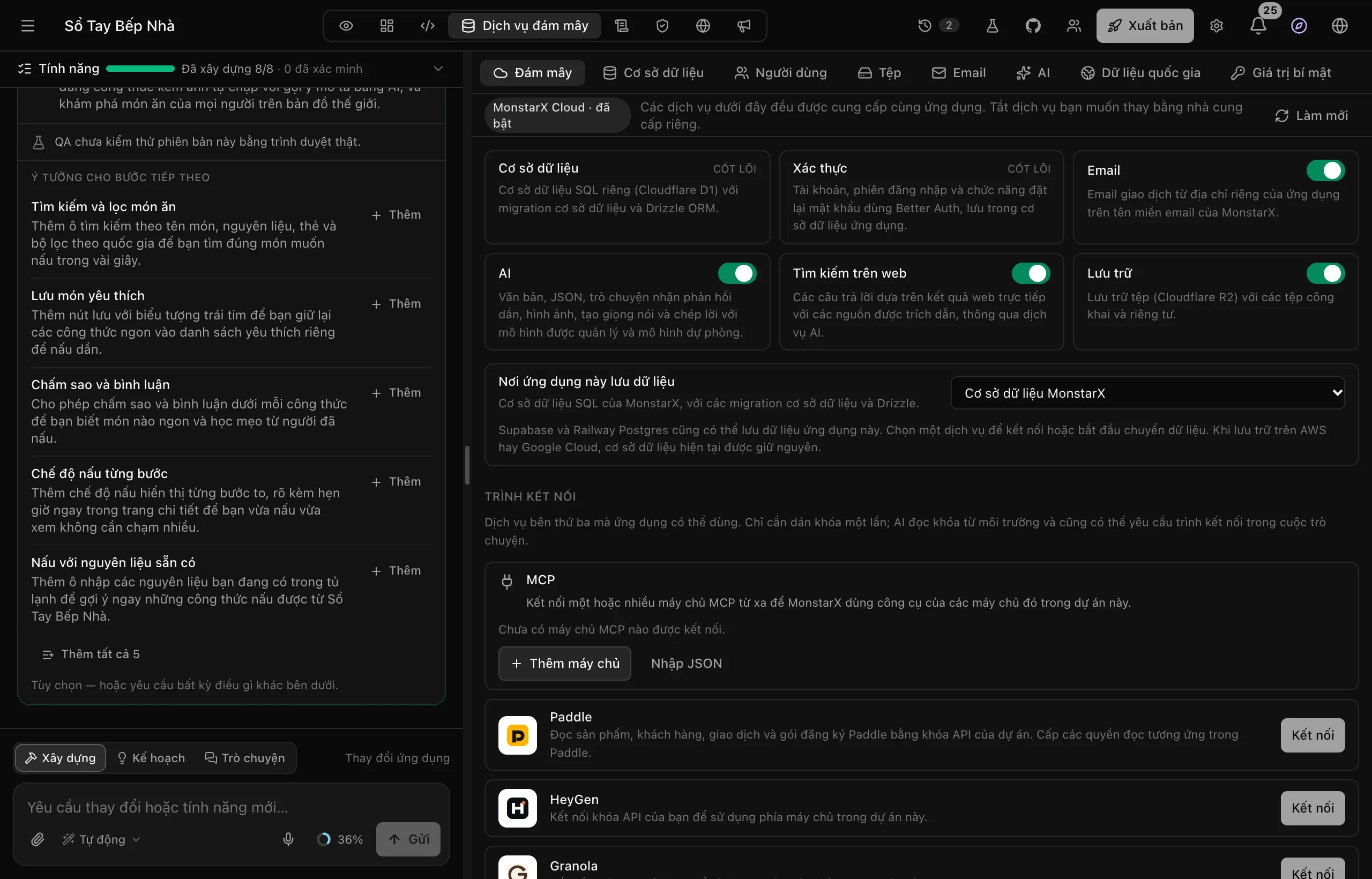This screenshot has height=879, width=1372.
Task: Connect Paddle with Kết nối button
Action: coord(1313,735)
